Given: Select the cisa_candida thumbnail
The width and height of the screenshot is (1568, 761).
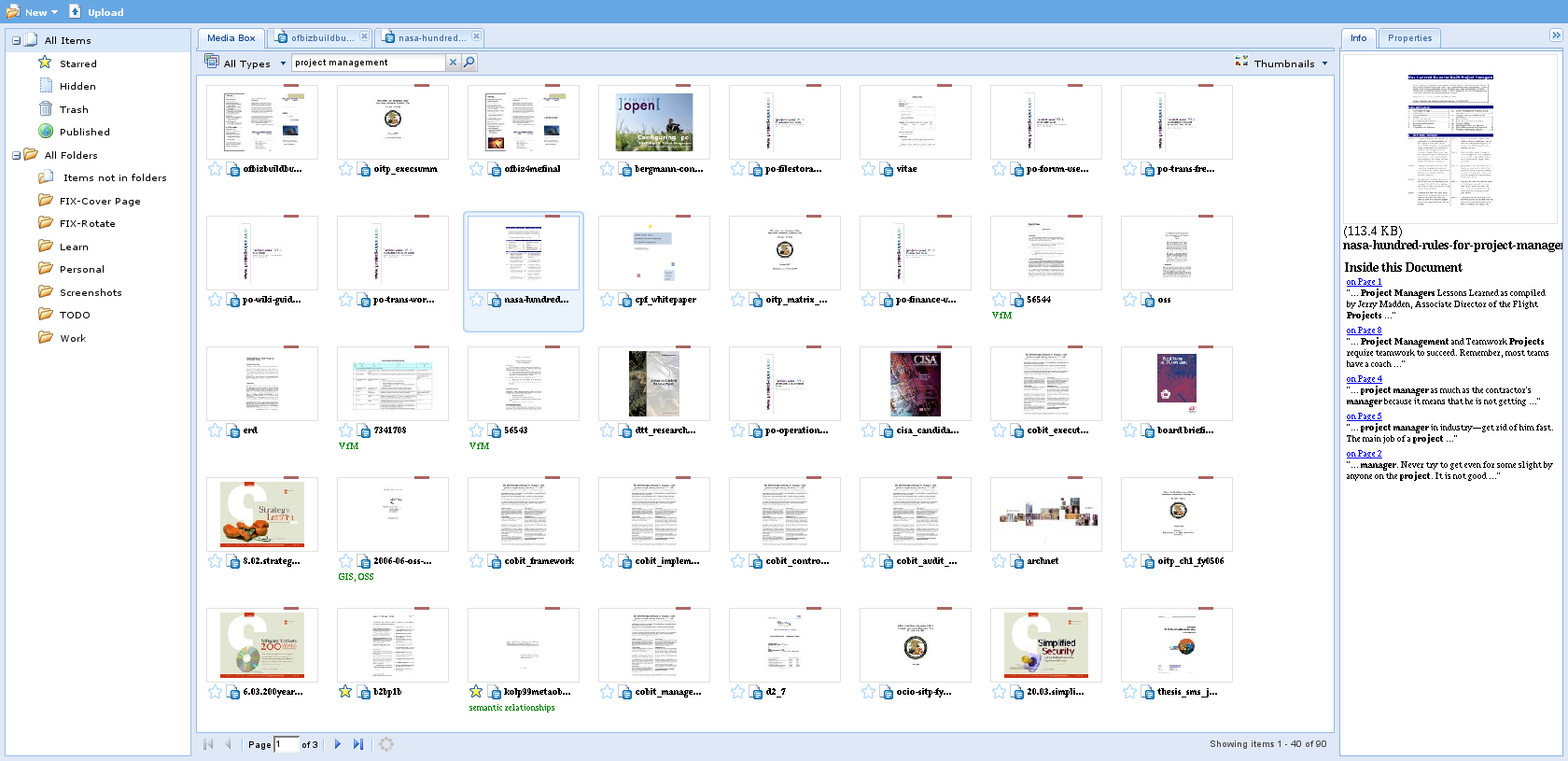Looking at the screenshot, I should pos(915,384).
